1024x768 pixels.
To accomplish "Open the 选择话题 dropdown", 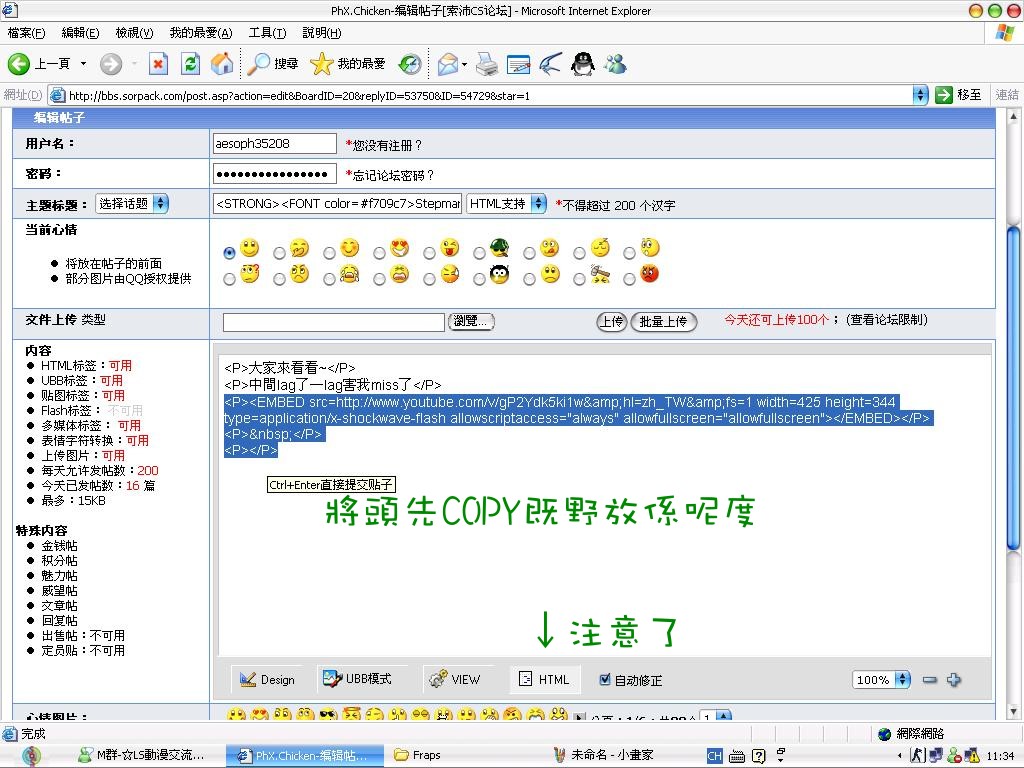I will point(132,203).
